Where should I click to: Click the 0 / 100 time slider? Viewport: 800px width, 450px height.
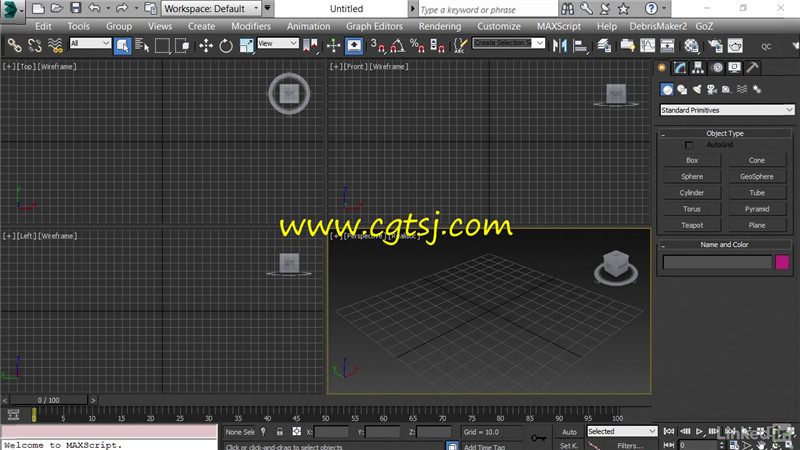coord(48,401)
